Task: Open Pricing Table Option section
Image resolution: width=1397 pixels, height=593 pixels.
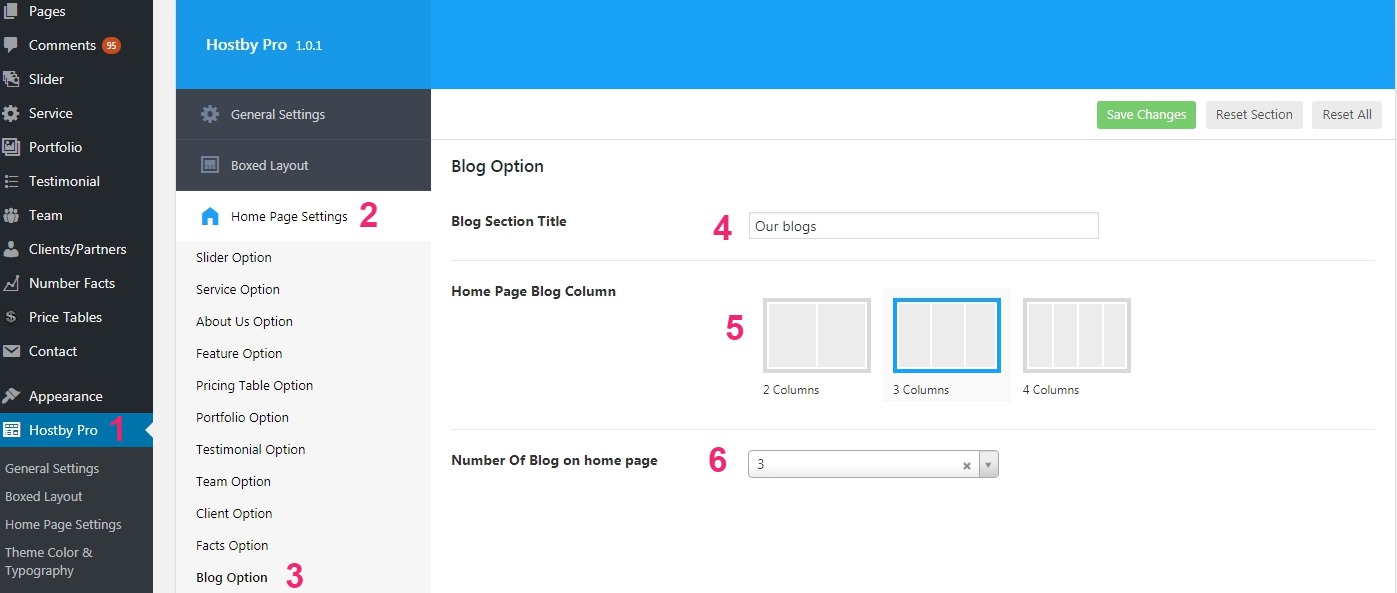Action: [255, 385]
